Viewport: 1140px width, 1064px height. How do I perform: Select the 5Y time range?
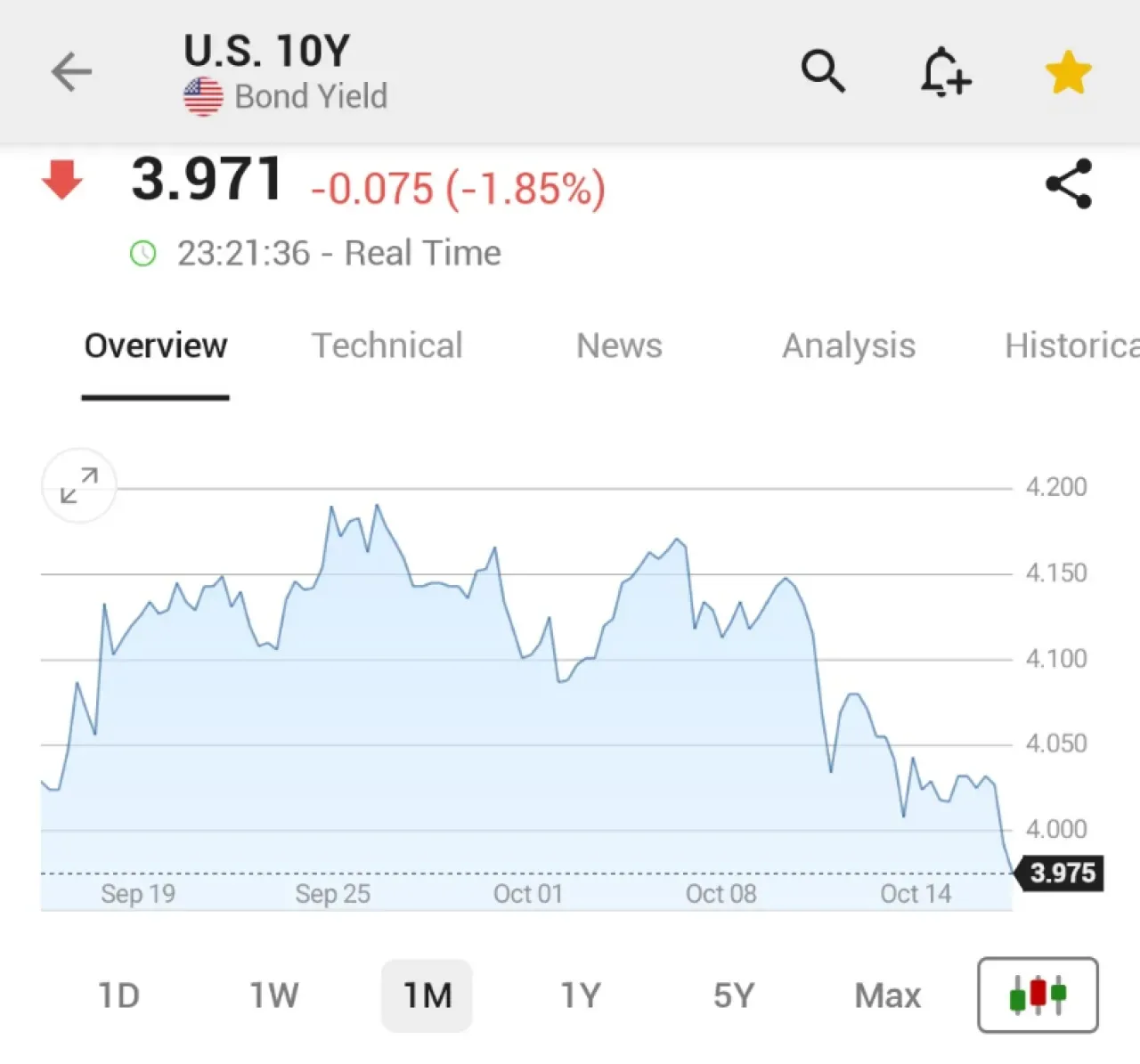(734, 995)
